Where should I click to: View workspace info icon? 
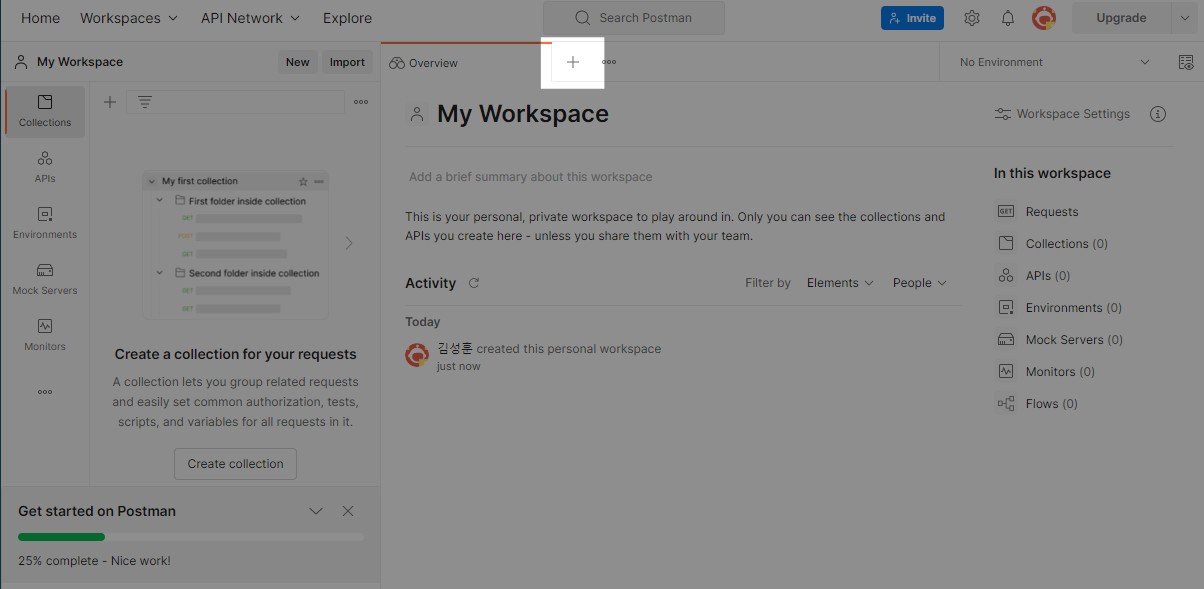click(1158, 114)
